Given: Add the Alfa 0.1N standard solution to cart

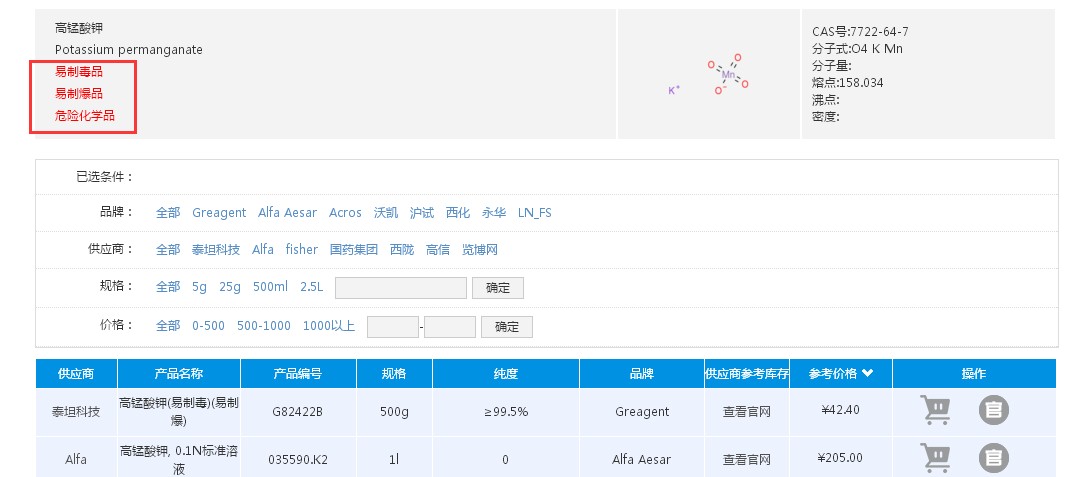Looking at the screenshot, I should (x=935, y=458).
